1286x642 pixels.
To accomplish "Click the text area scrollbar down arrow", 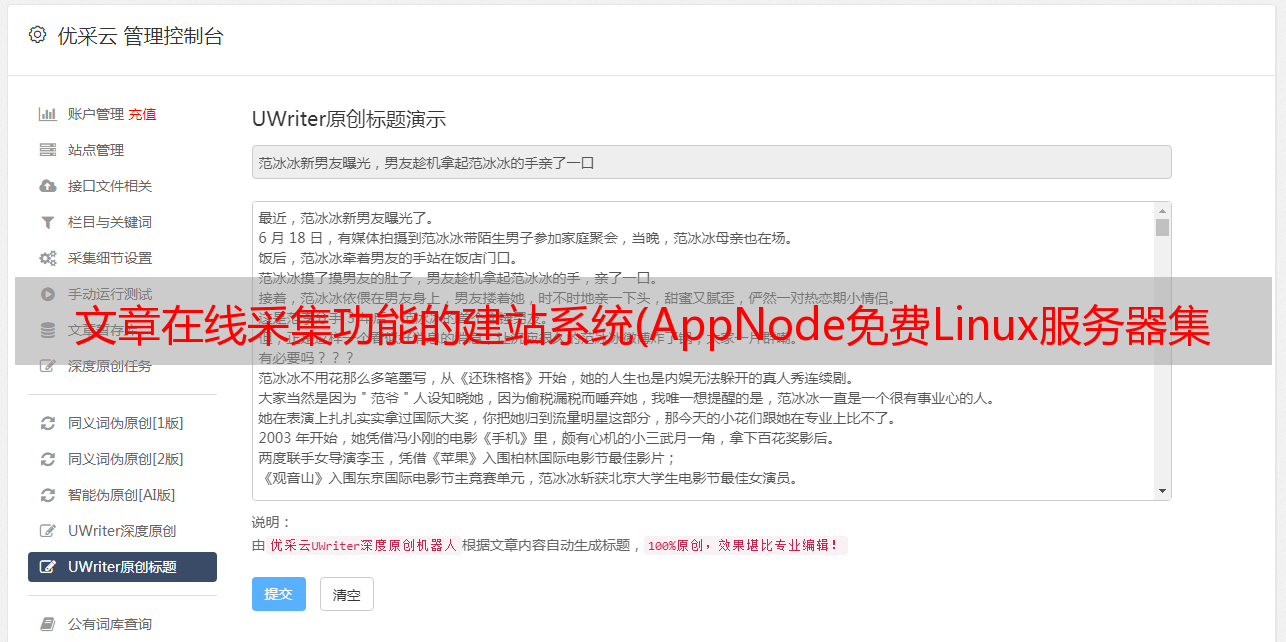I will (1162, 491).
